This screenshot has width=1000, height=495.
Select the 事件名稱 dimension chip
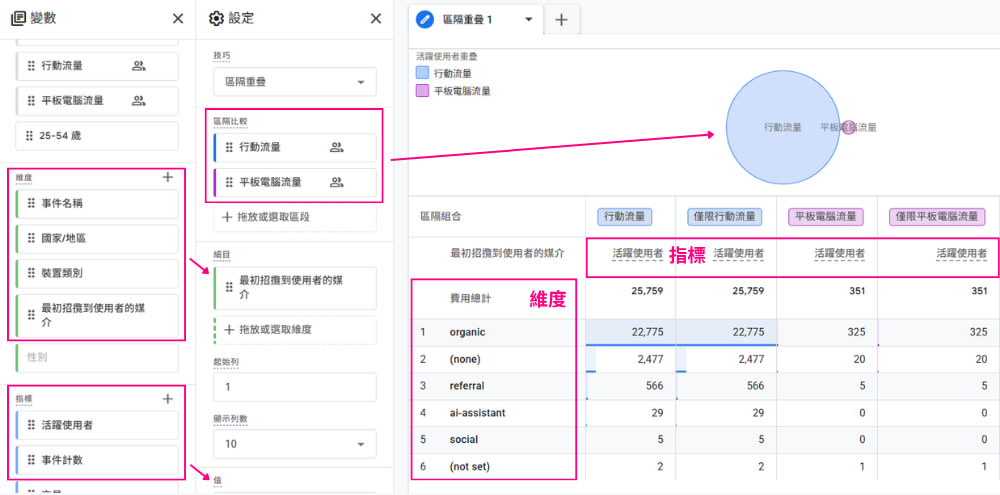[97, 203]
